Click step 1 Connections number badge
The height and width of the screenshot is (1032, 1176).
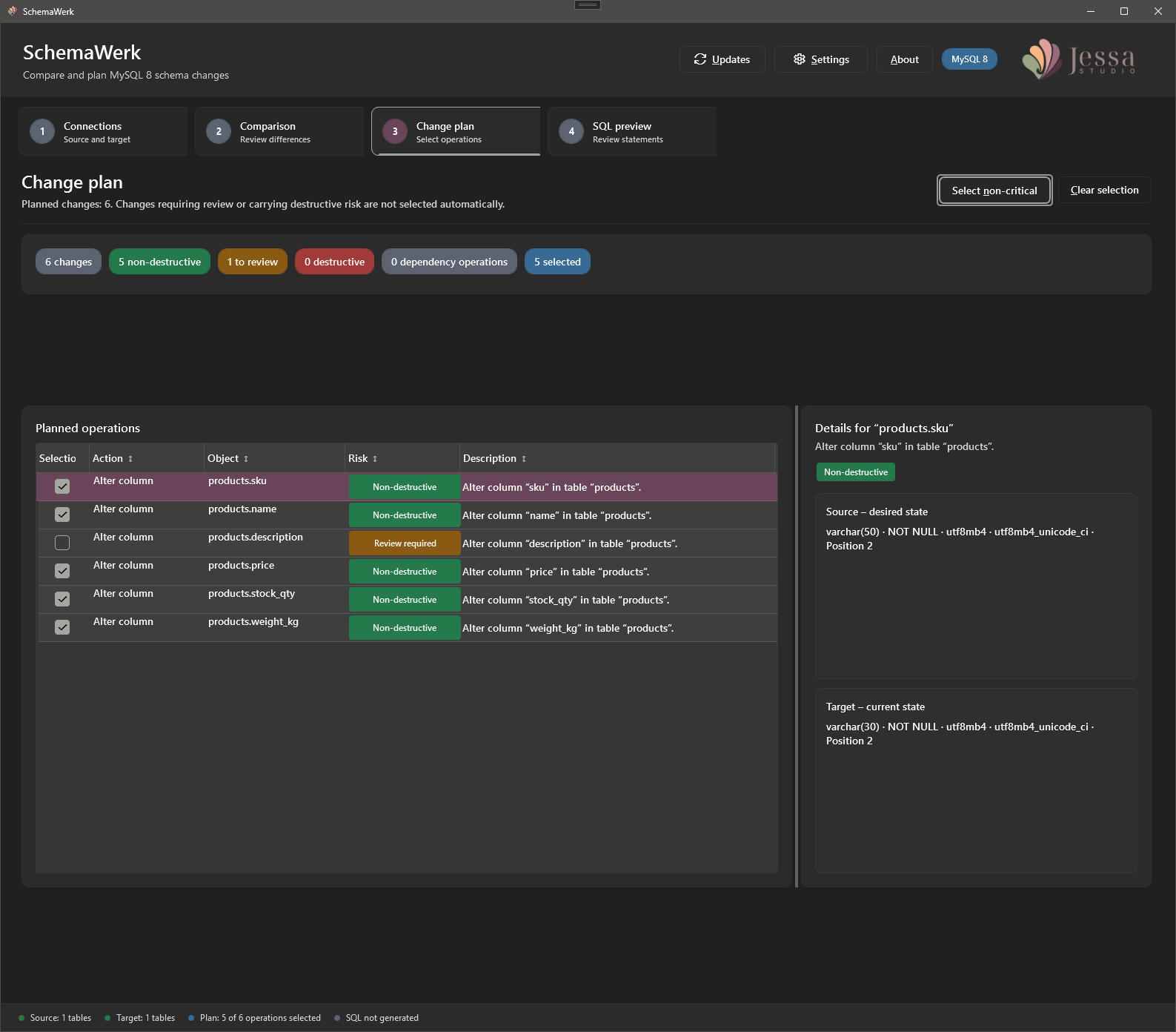[42, 131]
